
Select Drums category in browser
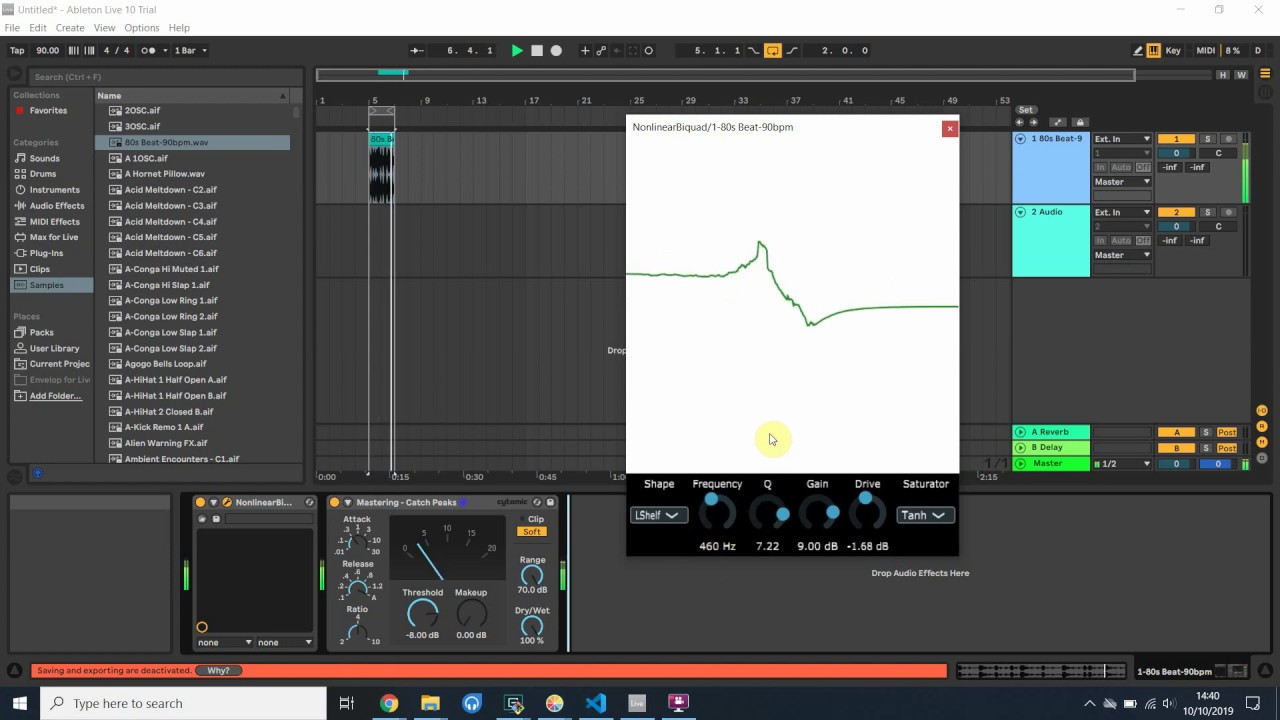tap(43, 174)
